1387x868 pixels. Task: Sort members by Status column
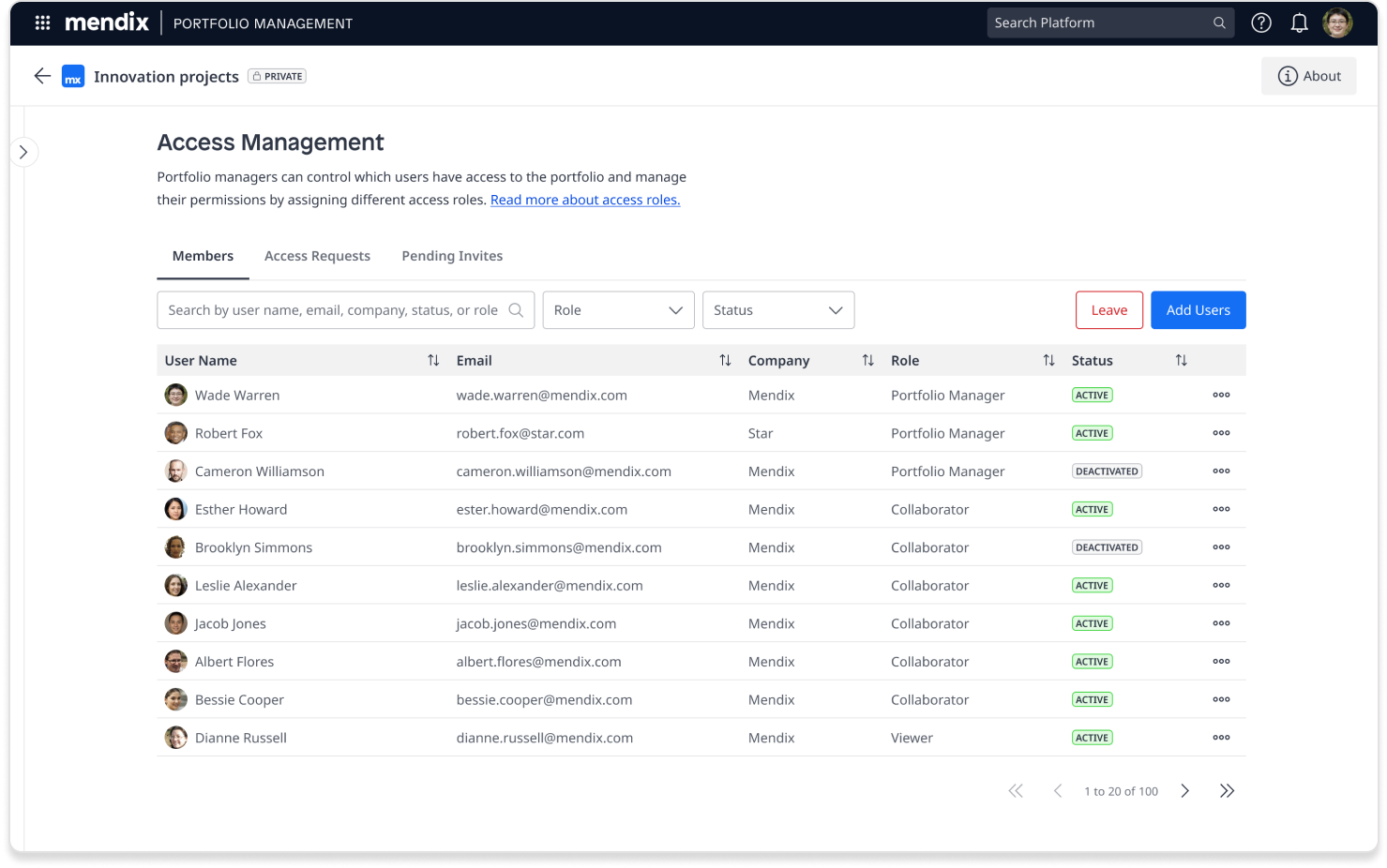[x=1181, y=361]
